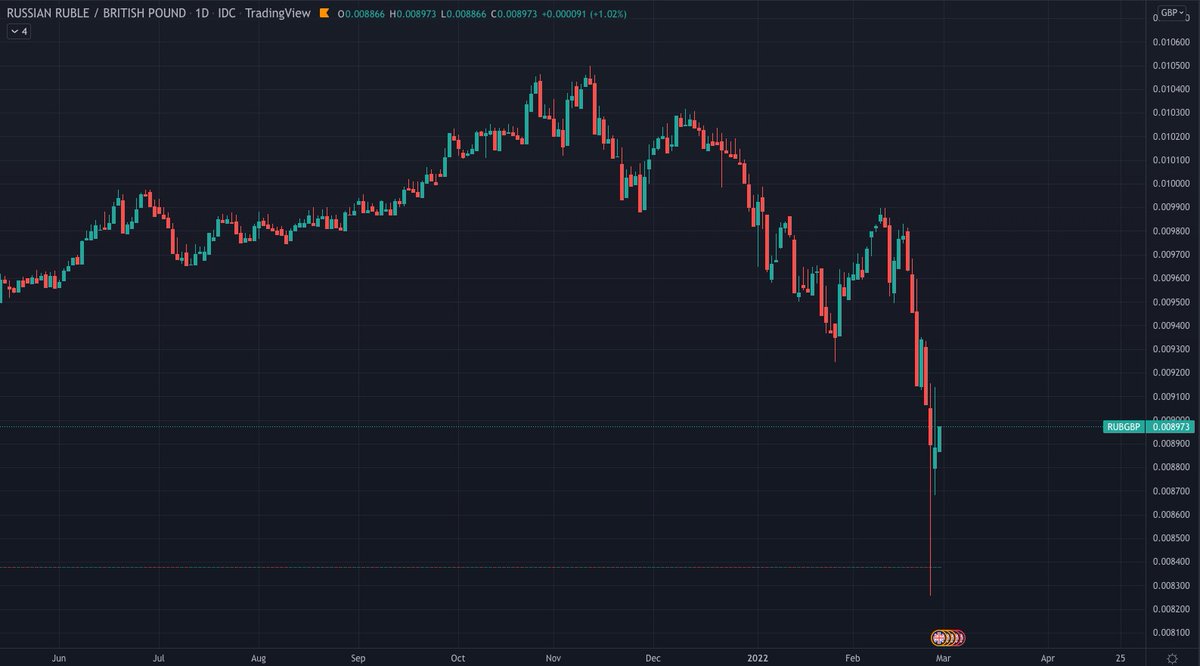The height and width of the screenshot is (666, 1200).
Task: Click the Jul label on the time axis
Action: pos(158,660)
